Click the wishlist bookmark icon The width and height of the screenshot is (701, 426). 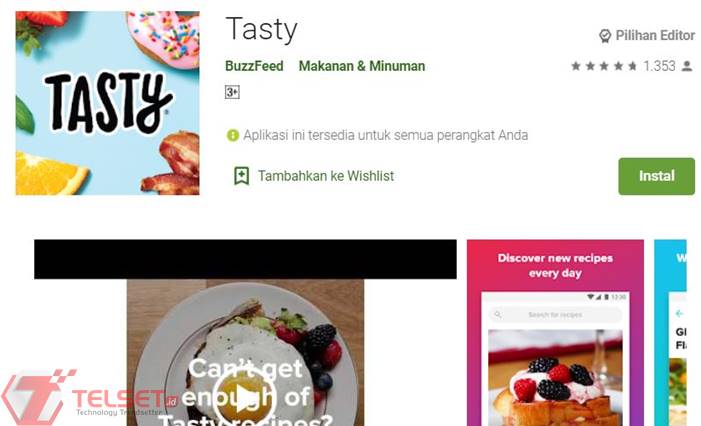click(x=241, y=176)
